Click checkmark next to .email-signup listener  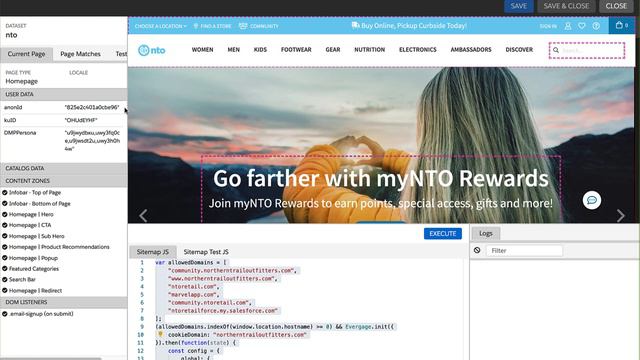pyautogui.click(x=5, y=314)
